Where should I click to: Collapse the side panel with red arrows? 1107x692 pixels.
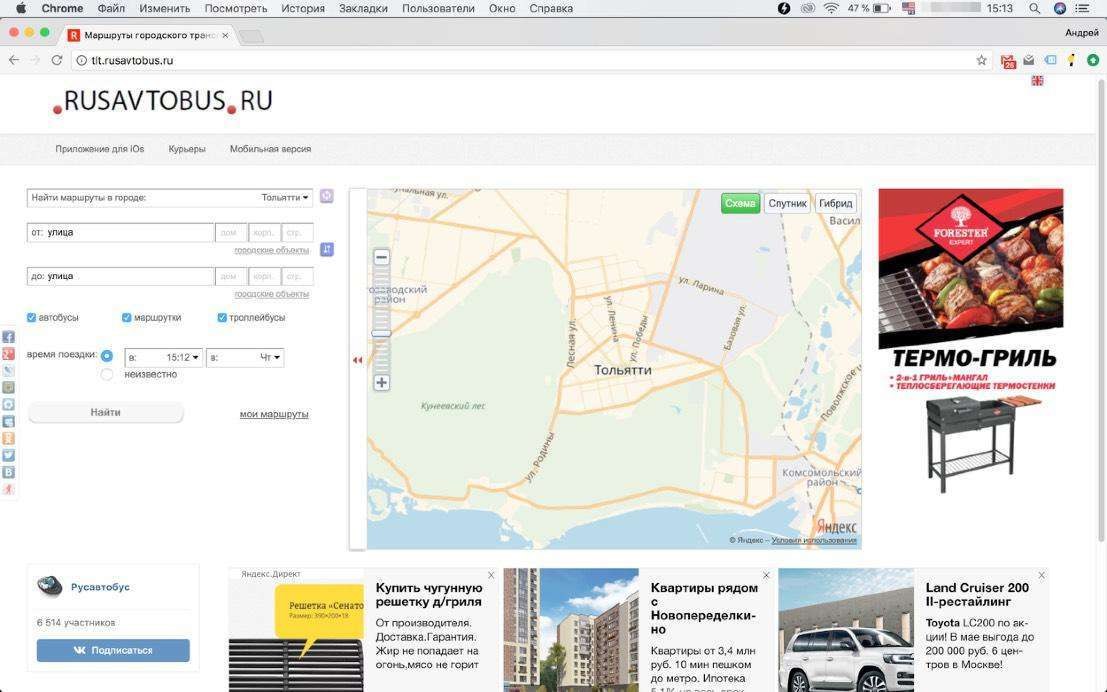pyautogui.click(x=357, y=360)
